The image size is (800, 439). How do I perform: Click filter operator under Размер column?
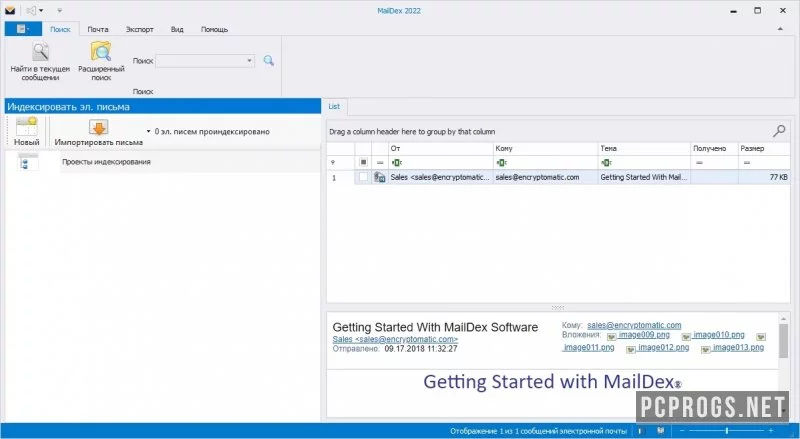tap(746, 163)
